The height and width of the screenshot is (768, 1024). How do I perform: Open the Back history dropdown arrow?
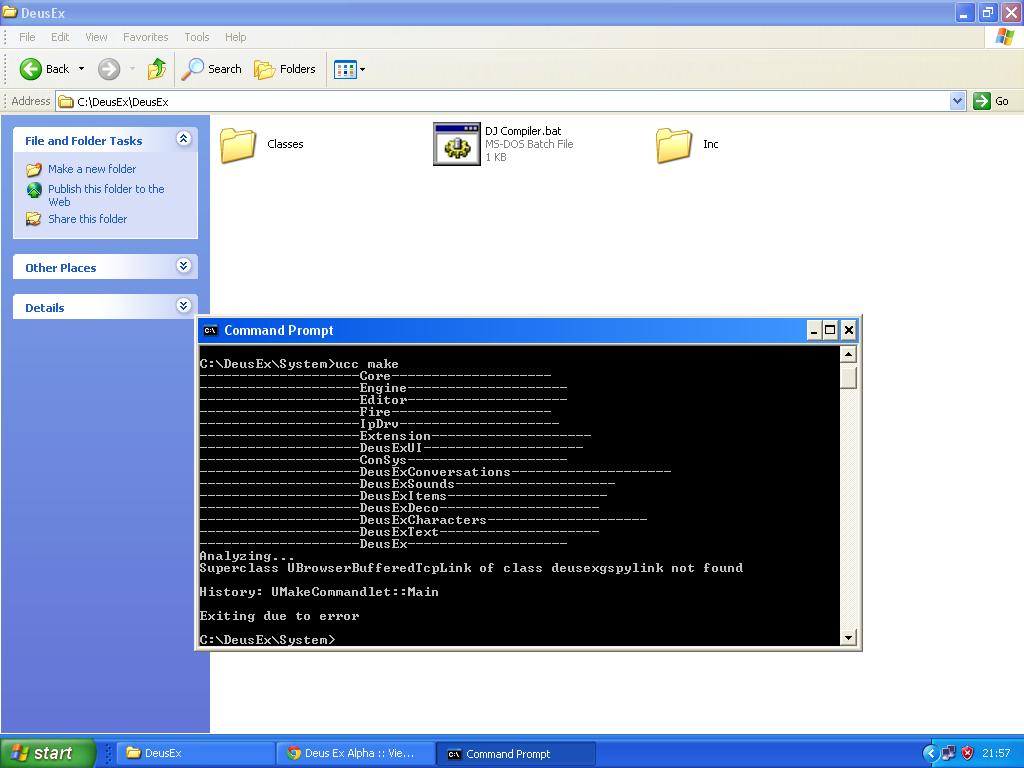point(82,69)
